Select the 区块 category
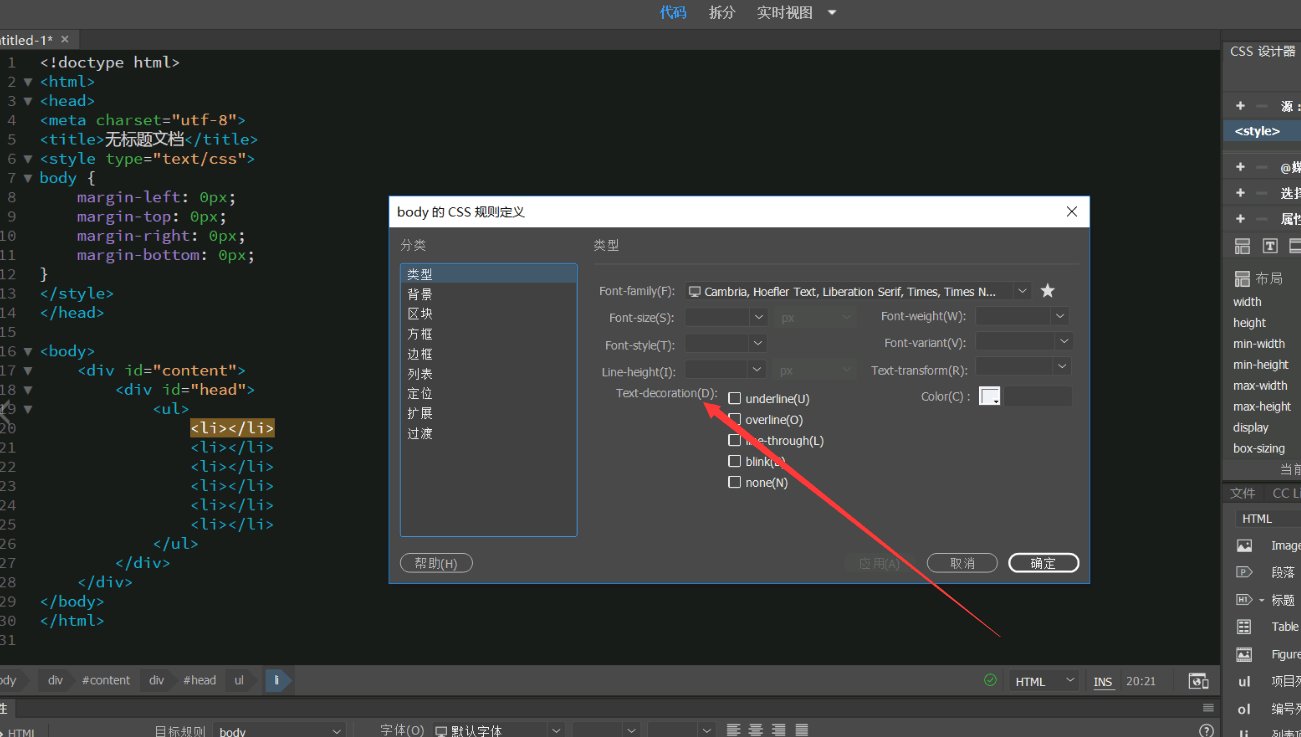Screen dimensions: 1301x737 (488, 314)
